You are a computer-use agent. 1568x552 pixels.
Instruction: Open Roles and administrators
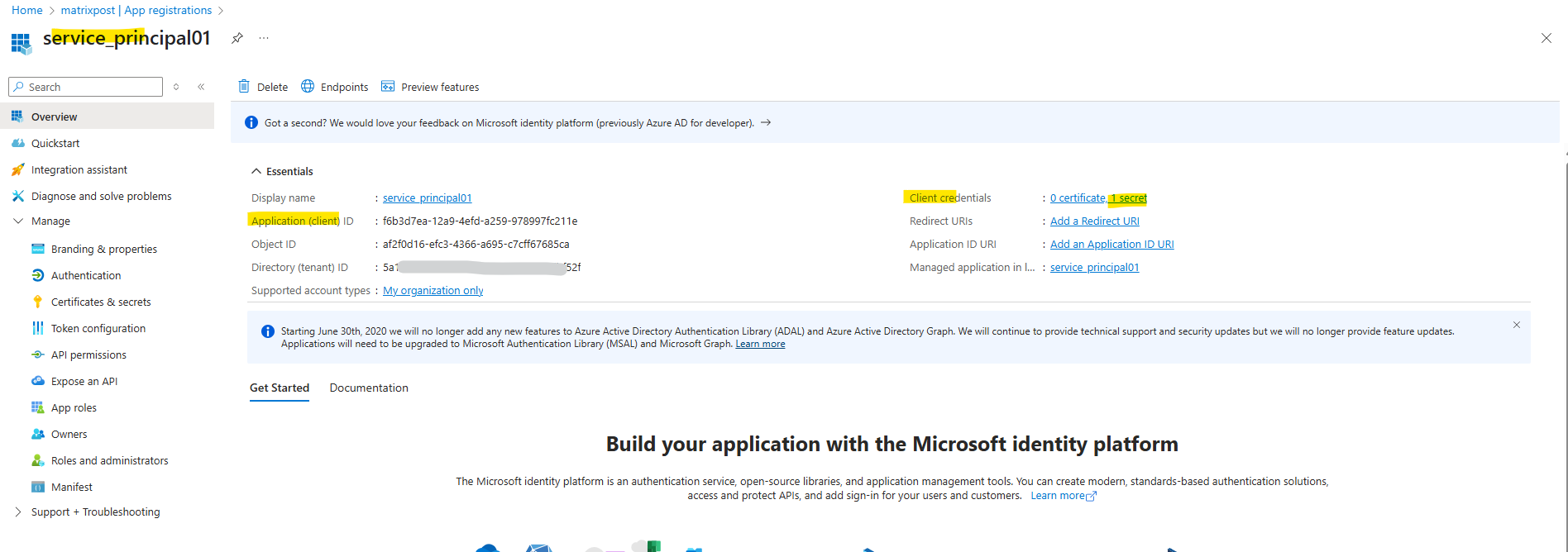pyautogui.click(x=108, y=460)
